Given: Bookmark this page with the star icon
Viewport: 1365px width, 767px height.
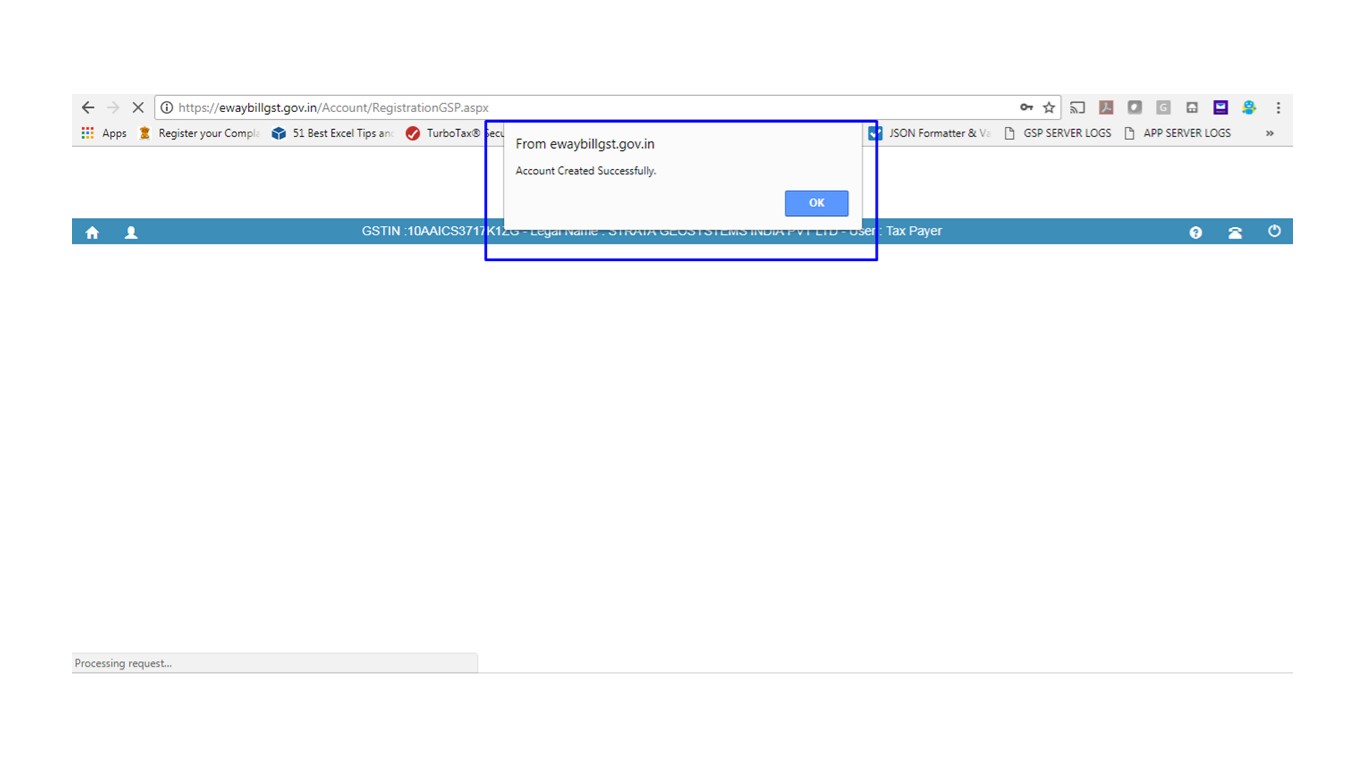Looking at the screenshot, I should point(1049,107).
